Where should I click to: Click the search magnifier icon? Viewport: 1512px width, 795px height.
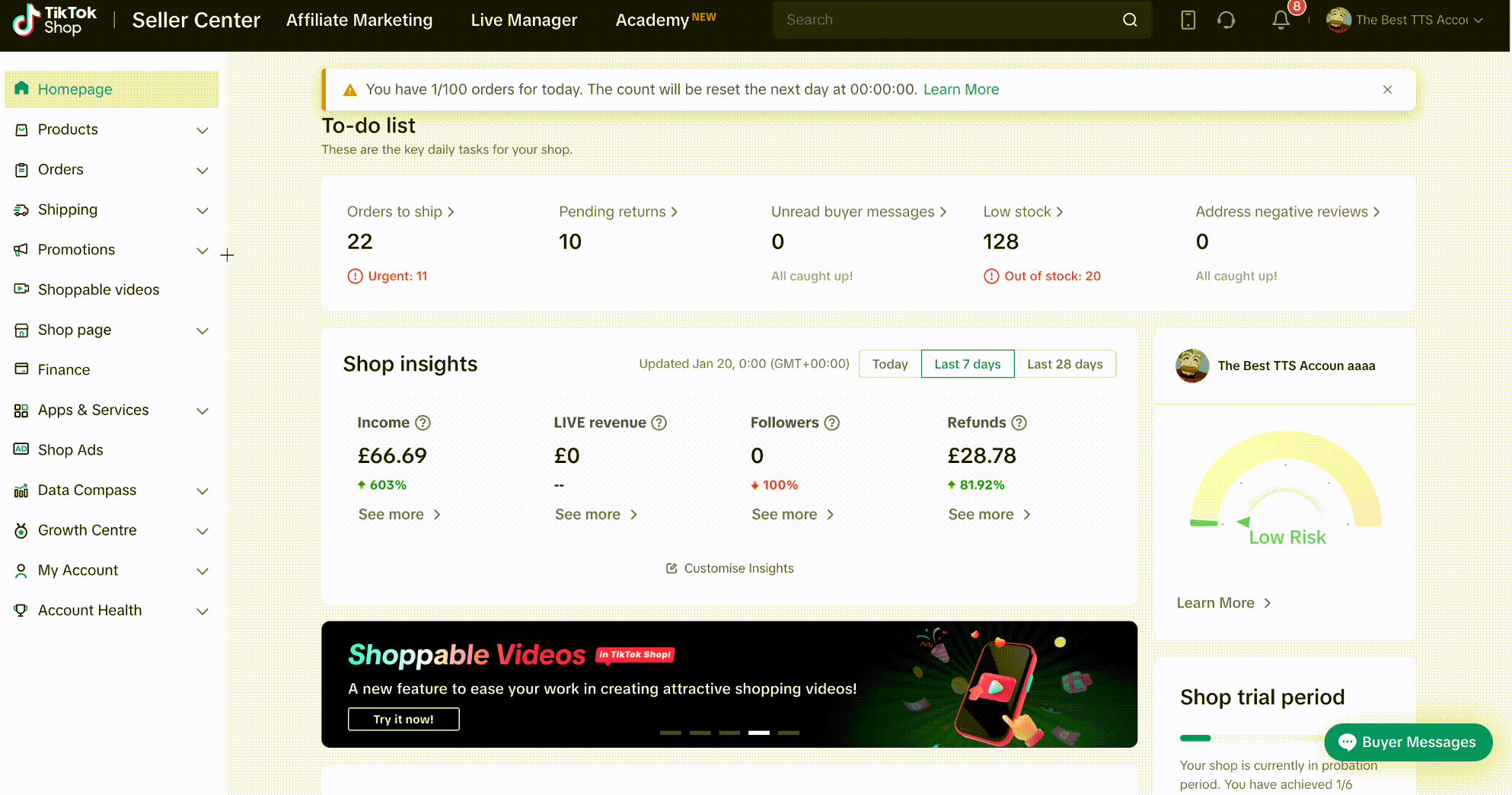pyautogui.click(x=1130, y=21)
